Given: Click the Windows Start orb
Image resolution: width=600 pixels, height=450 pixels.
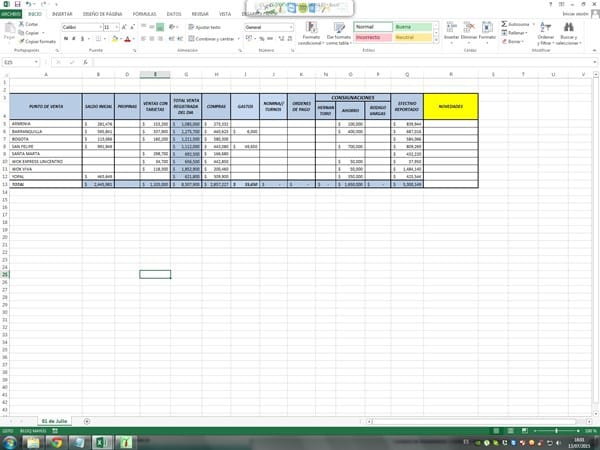Looking at the screenshot, I should [10, 443].
